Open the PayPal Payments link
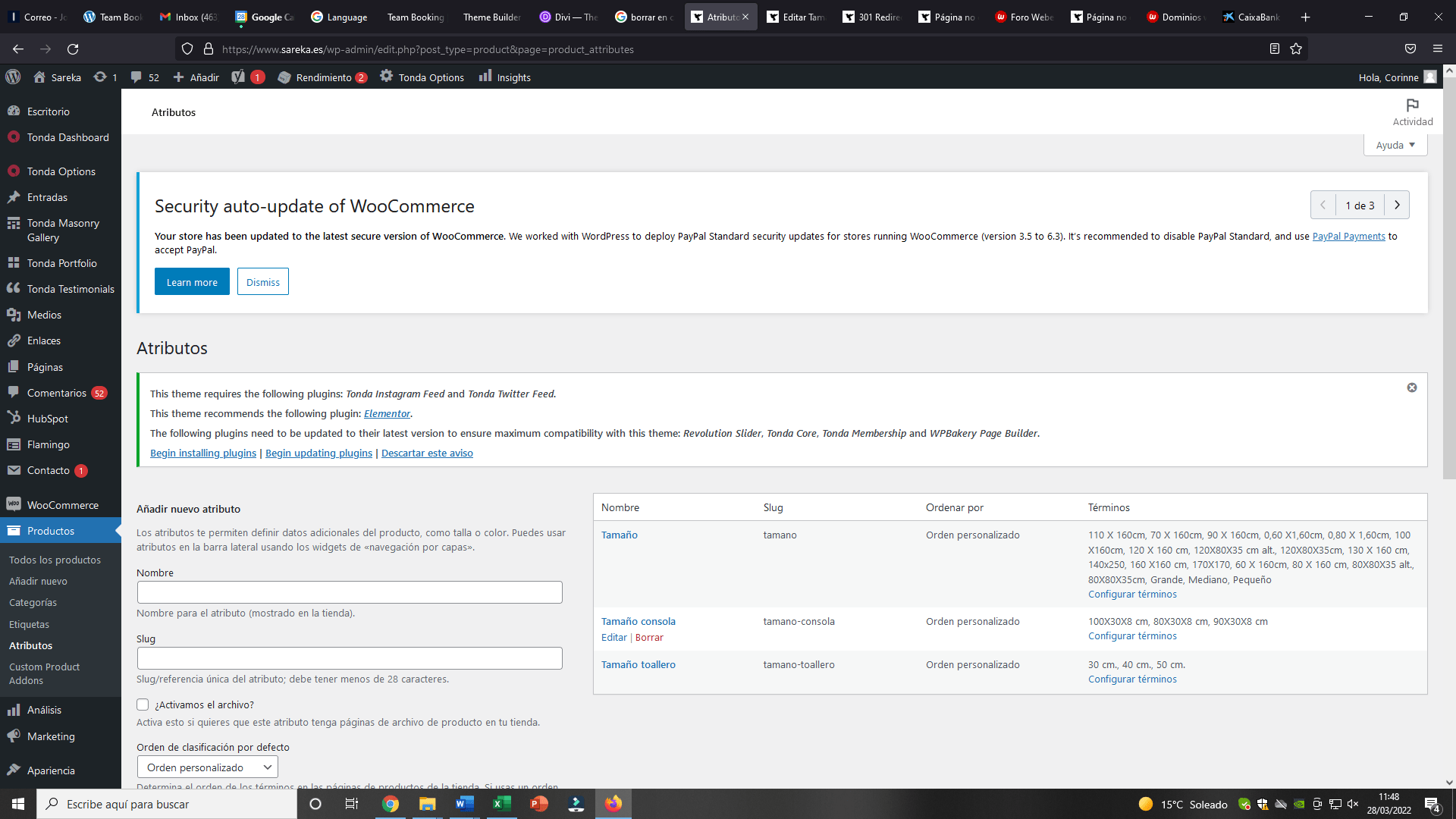The width and height of the screenshot is (1456, 819). click(1348, 236)
